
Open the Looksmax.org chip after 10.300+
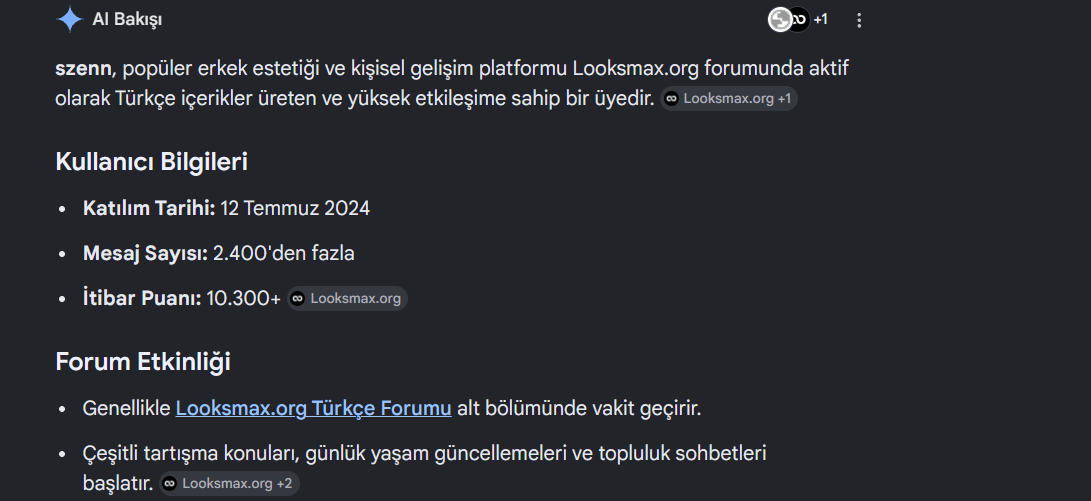tap(347, 299)
